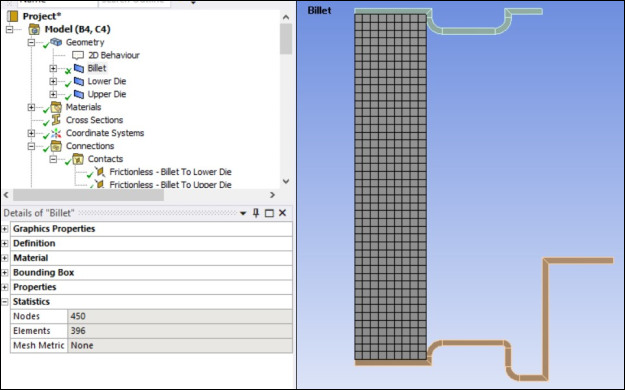Viewport: 625px width, 390px height.
Task: Select the Lower Die body
Action: tap(107, 81)
